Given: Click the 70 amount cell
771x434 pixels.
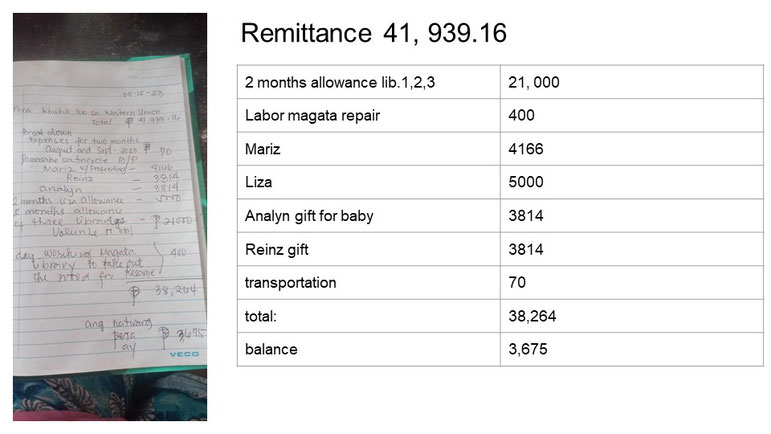Looking at the screenshot, I should [632, 283].
